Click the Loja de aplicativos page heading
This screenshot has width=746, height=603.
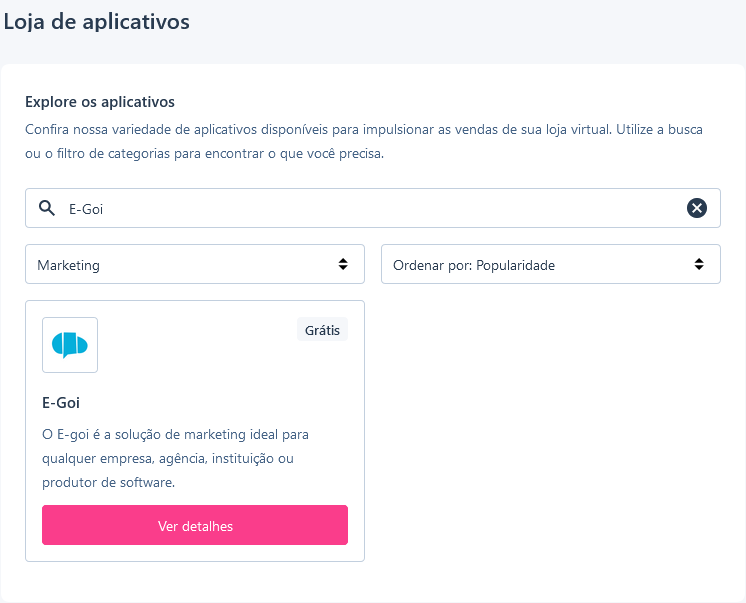(97, 22)
